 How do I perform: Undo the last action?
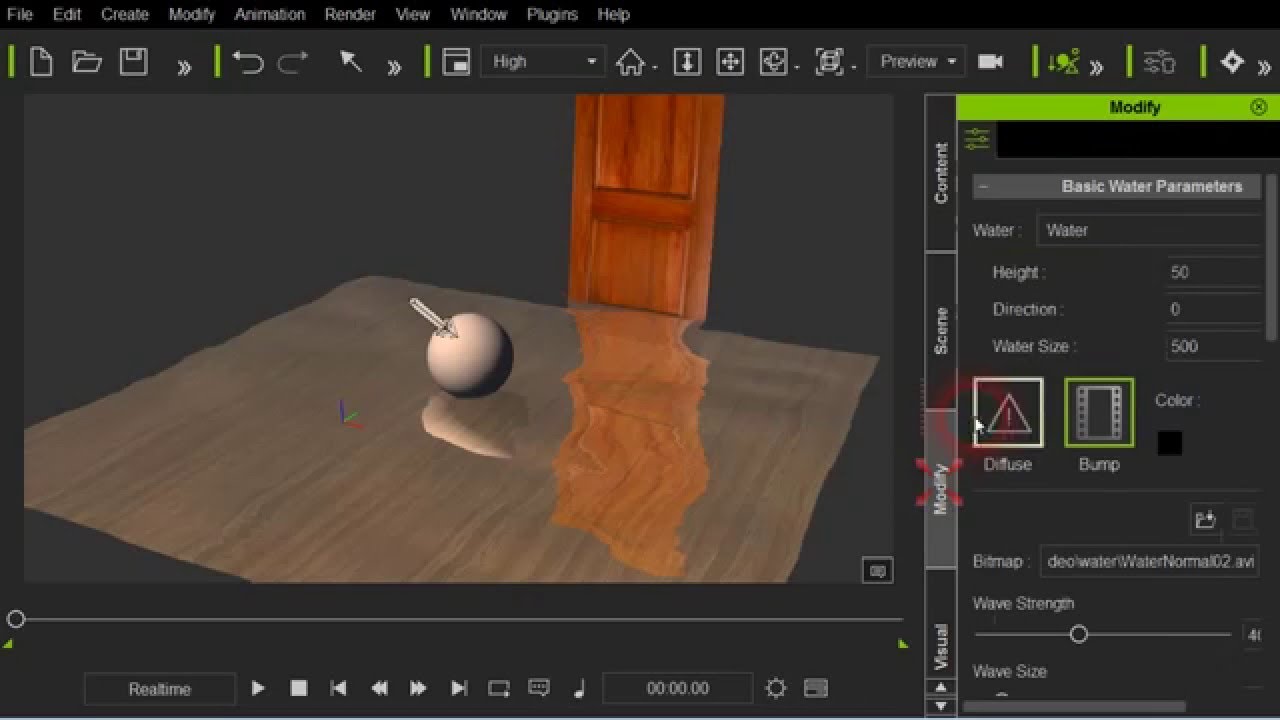(x=247, y=62)
